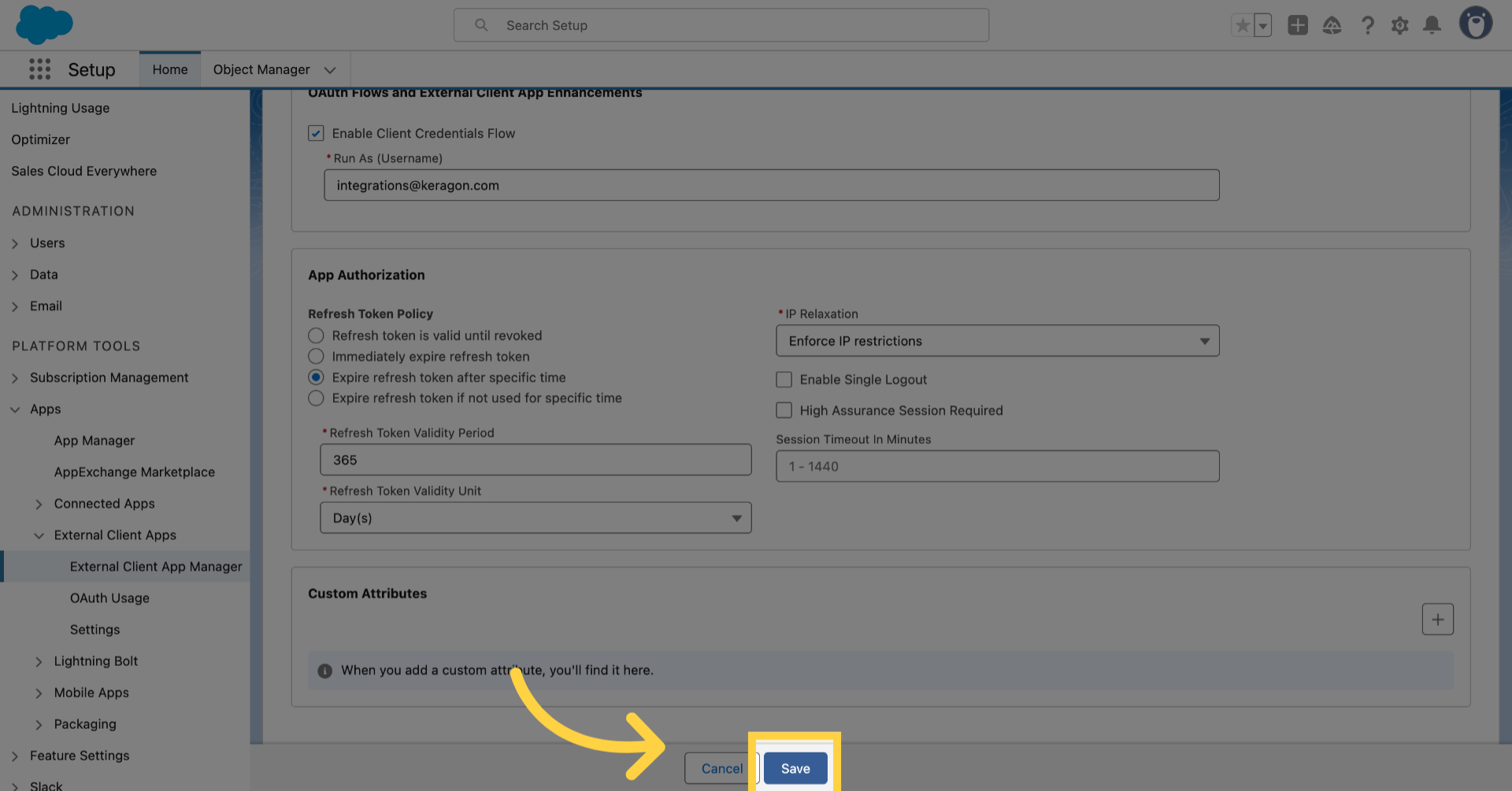Select Immediately expire refresh token option

(x=316, y=357)
